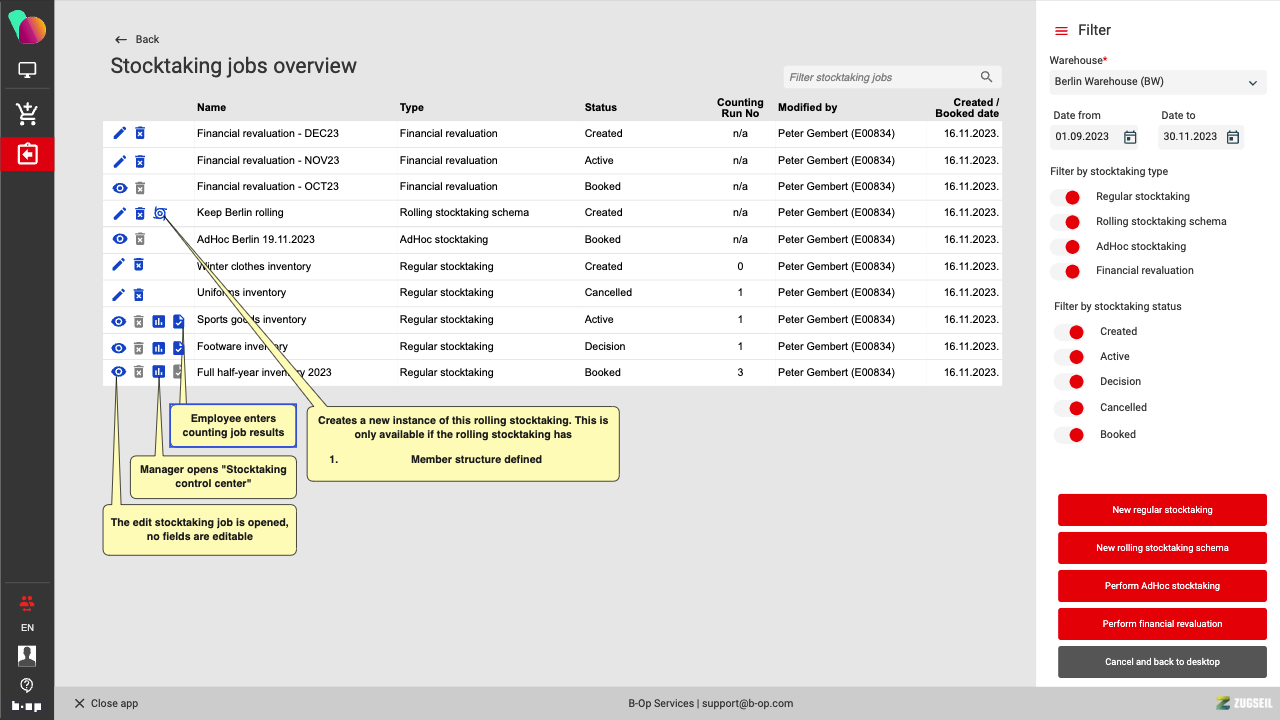Open the help icon in sidebar
The image size is (1280, 720).
point(27,685)
